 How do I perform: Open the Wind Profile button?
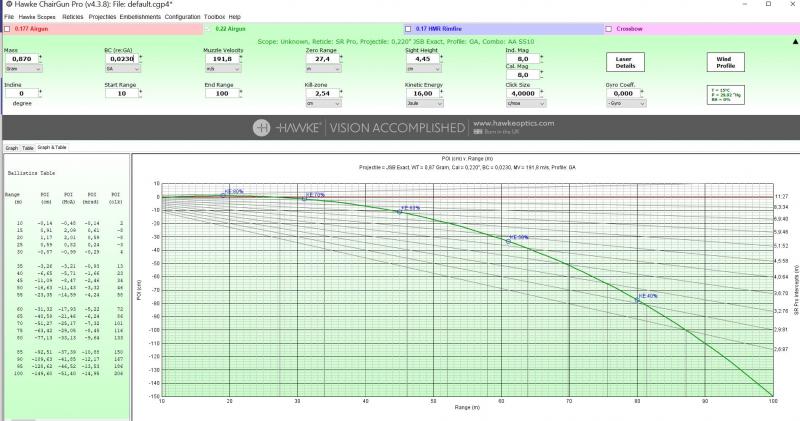tap(725, 62)
